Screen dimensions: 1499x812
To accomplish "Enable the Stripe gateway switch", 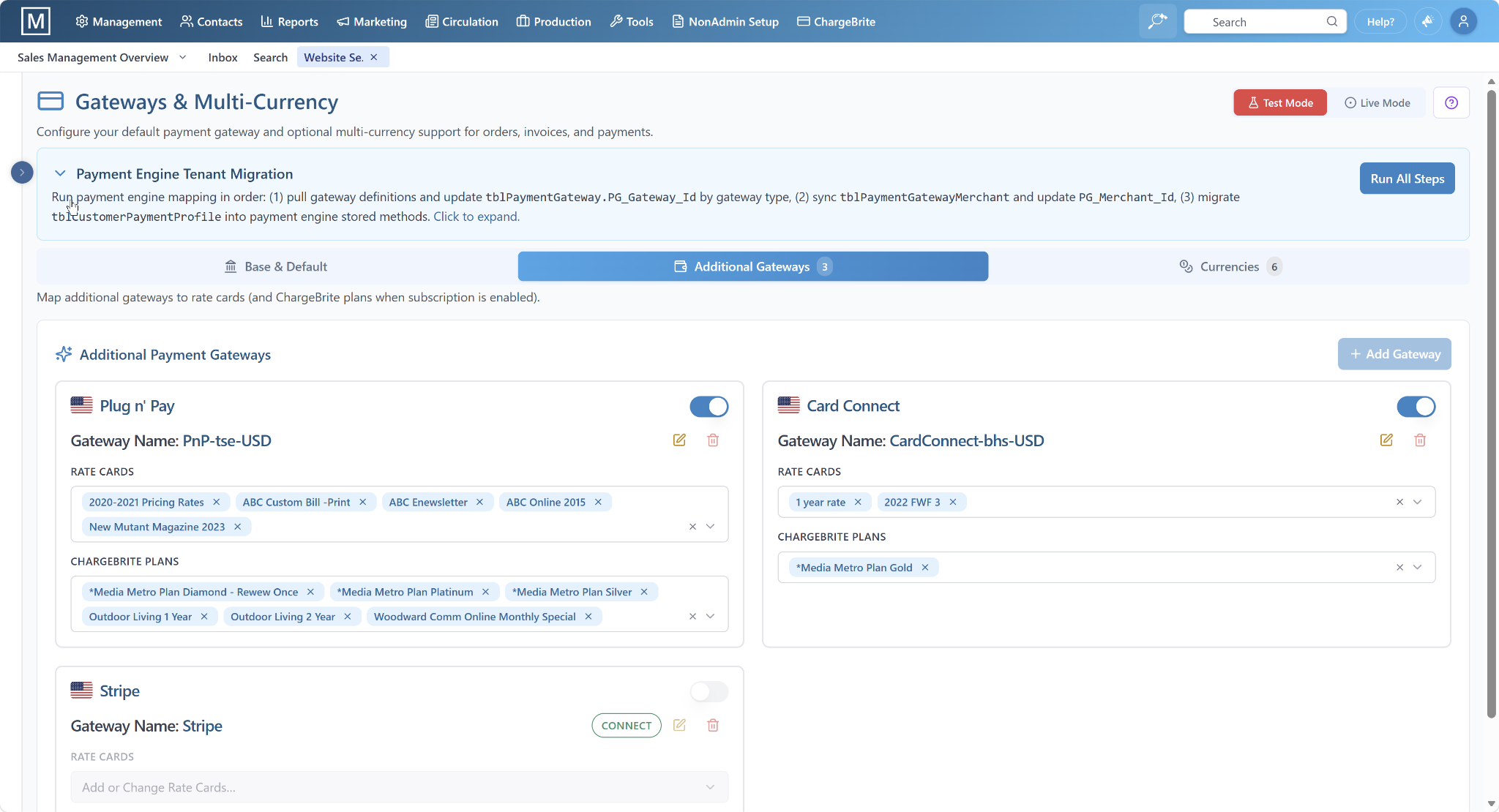I will [x=709, y=691].
